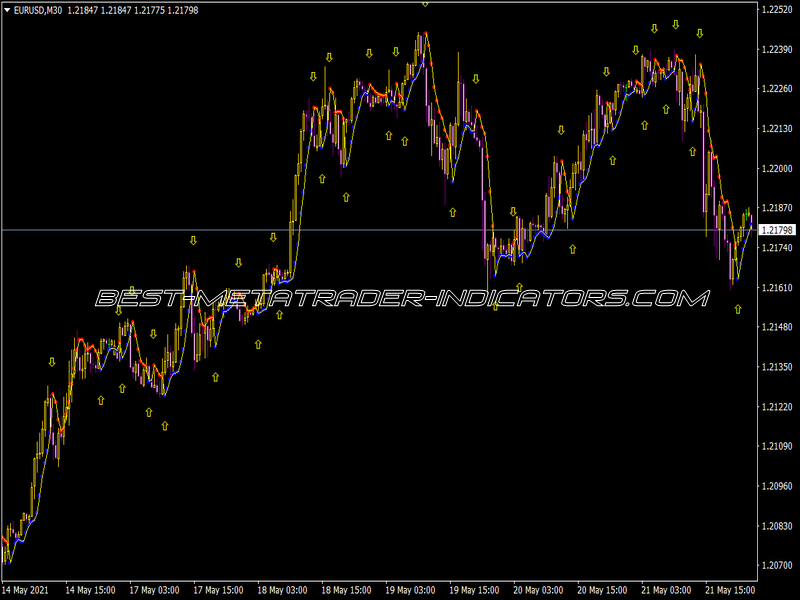Click the 19 May 15:00 time axis label
The width and height of the screenshot is (800, 600).
(474, 590)
